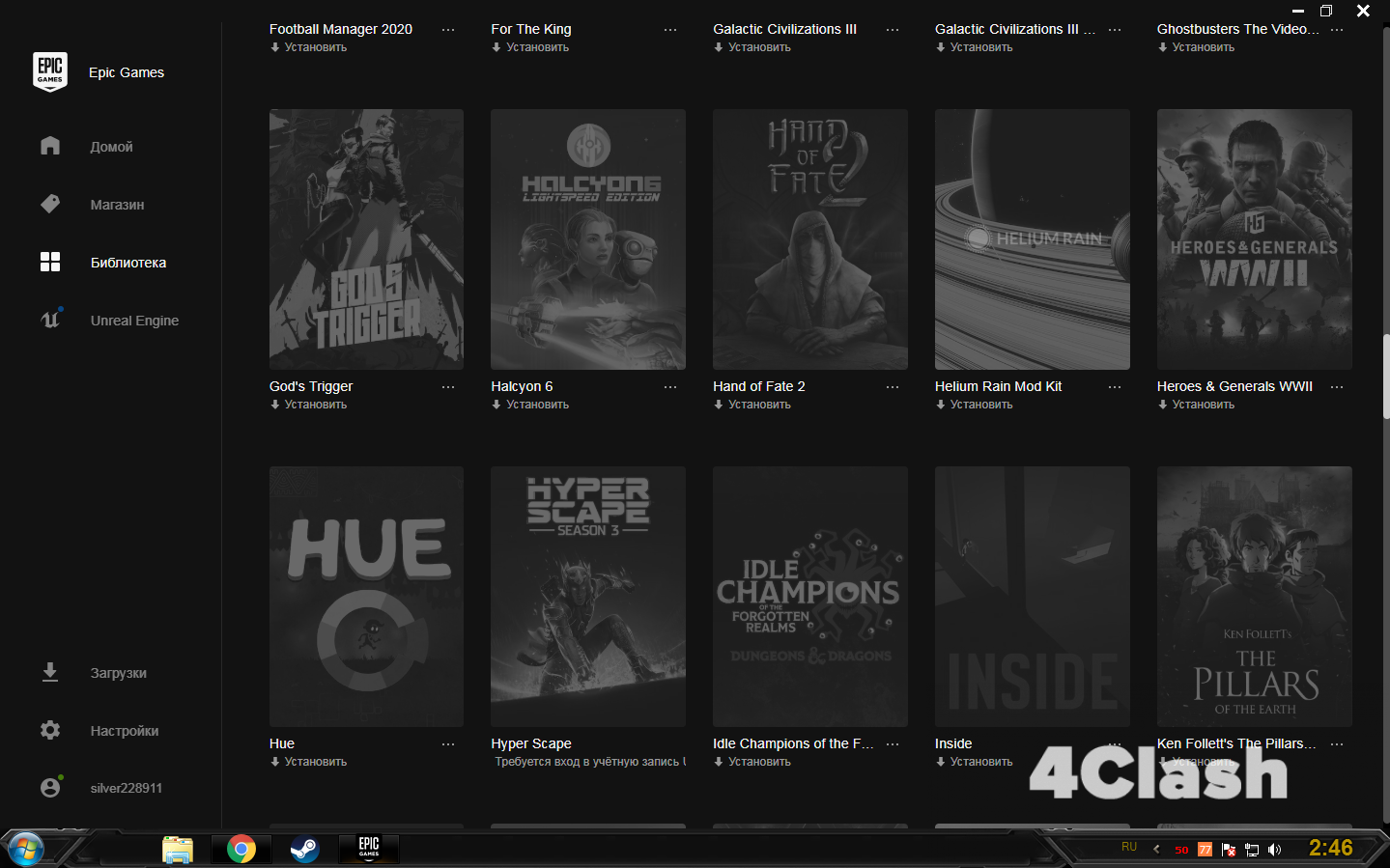This screenshot has width=1390, height=868.
Task: Open options menu for Hand of Fate 2
Action: pyautogui.click(x=893, y=386)
